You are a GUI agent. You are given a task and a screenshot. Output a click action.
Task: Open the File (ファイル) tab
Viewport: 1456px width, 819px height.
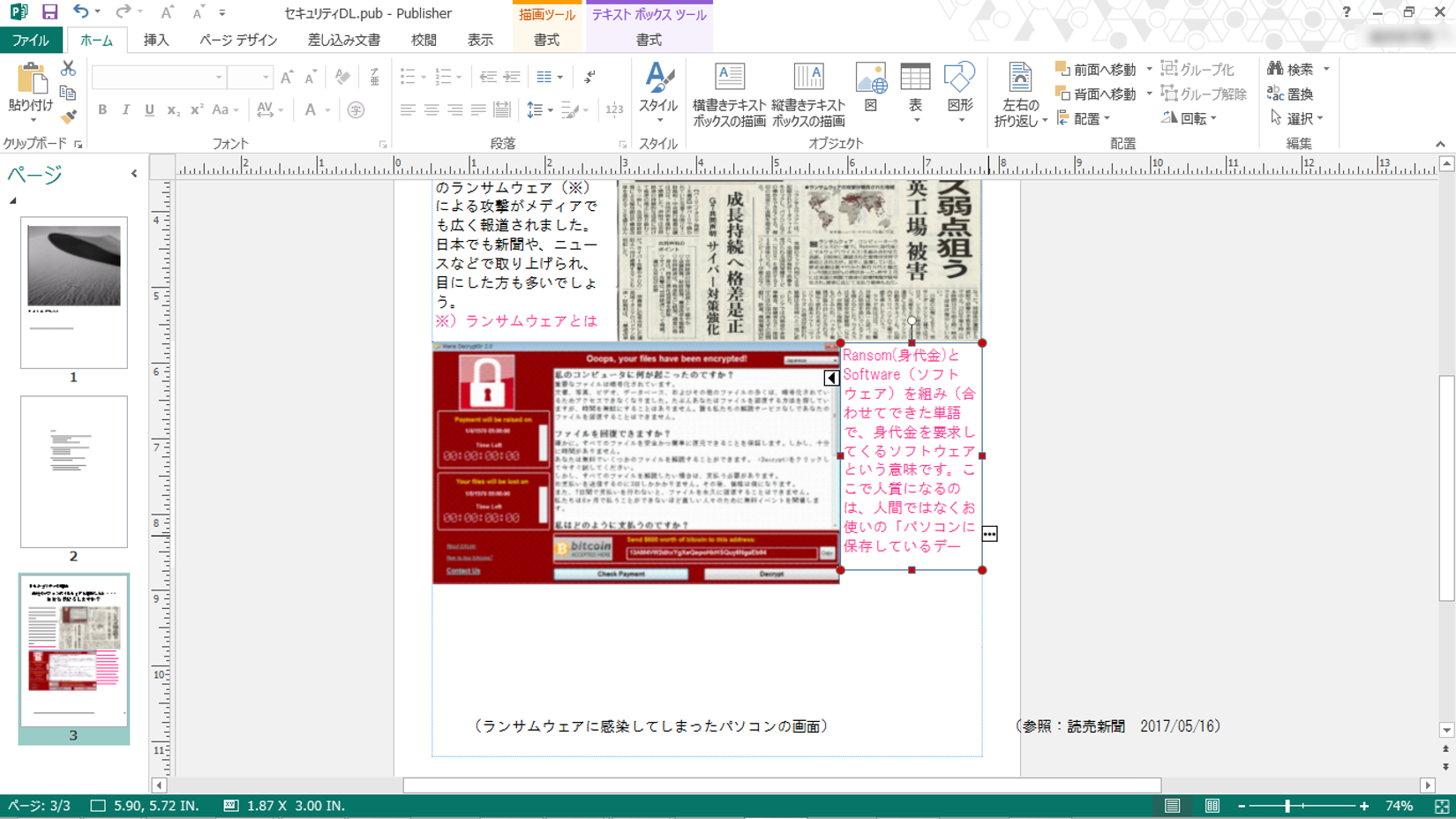31,40
